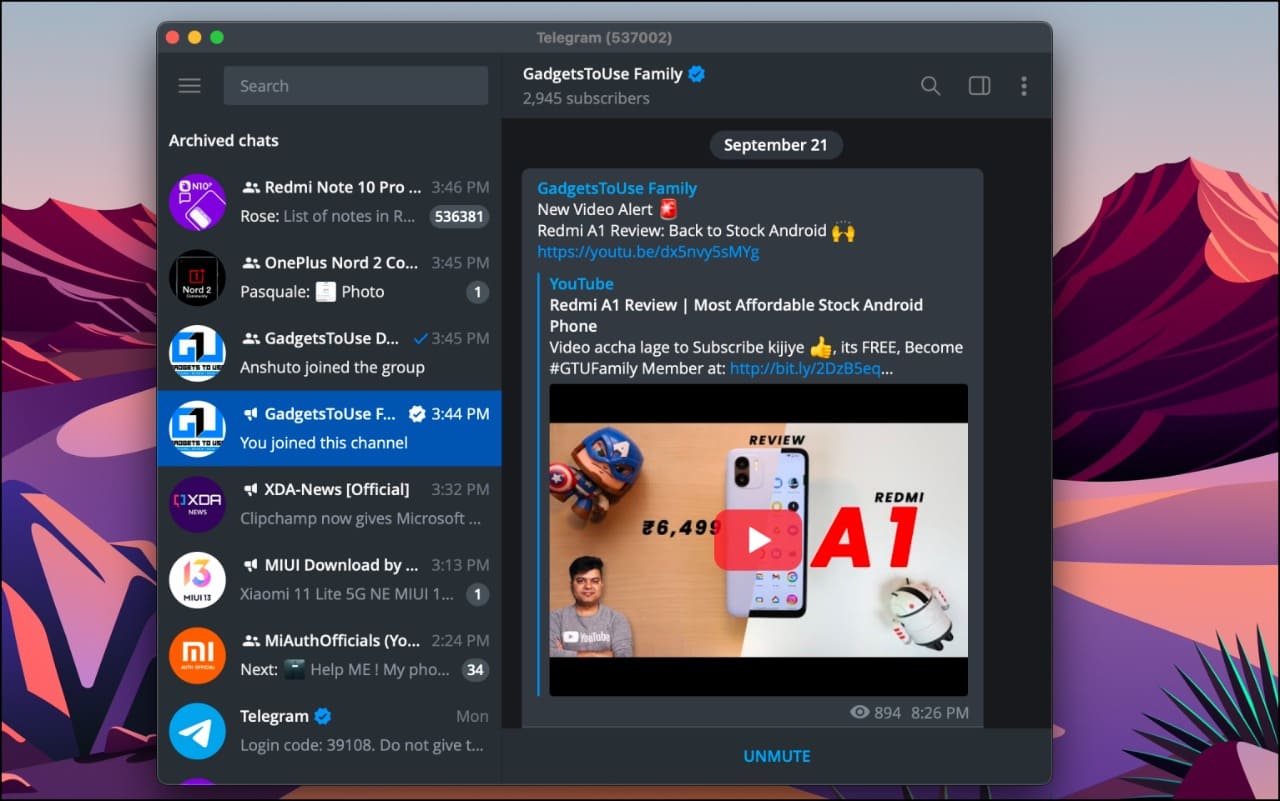
Task: Select the "Anshuto joined the group" chat
Action: 329,353
